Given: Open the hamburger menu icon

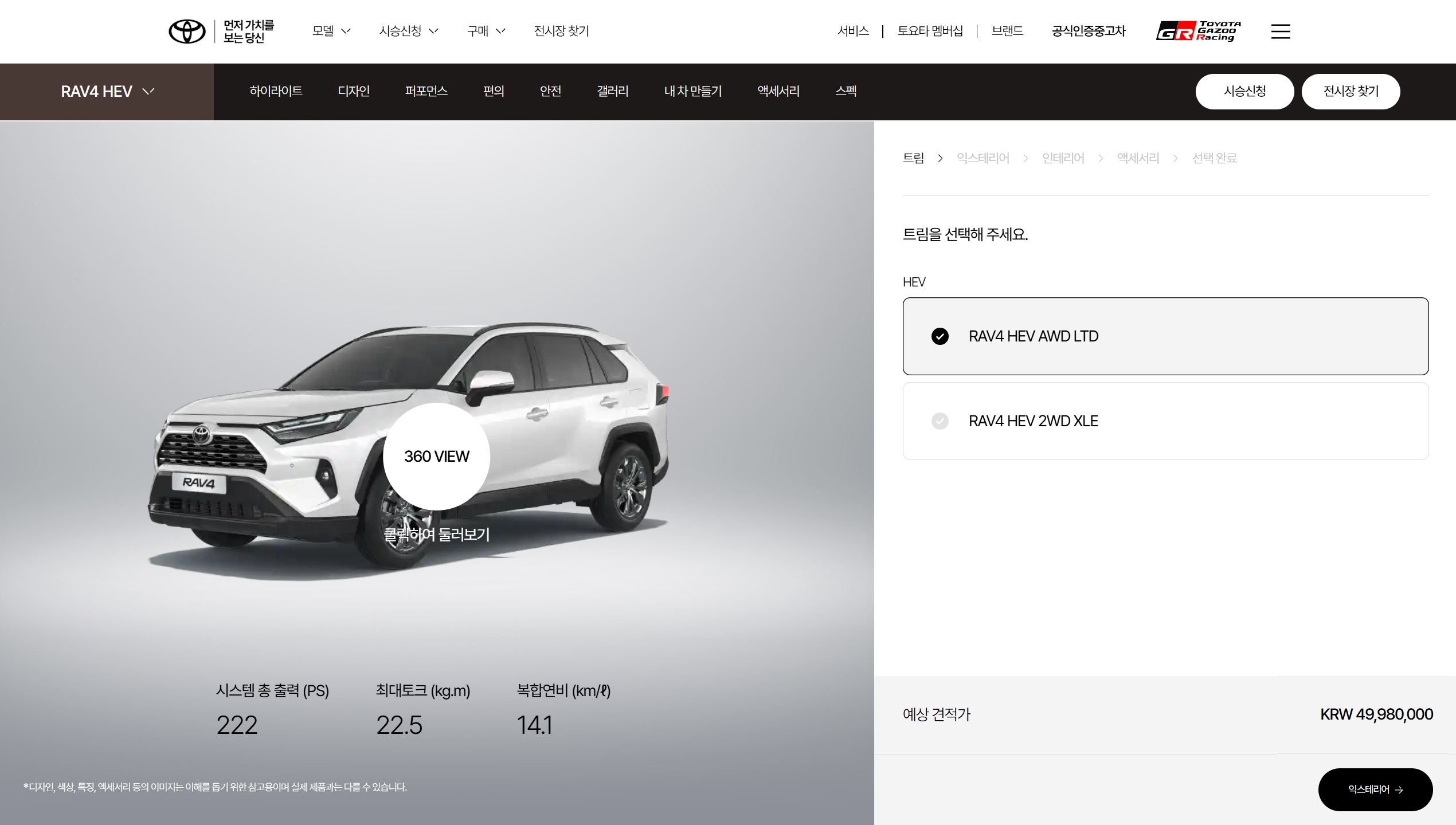Looking at the screenshot, I should (1280, 32).
